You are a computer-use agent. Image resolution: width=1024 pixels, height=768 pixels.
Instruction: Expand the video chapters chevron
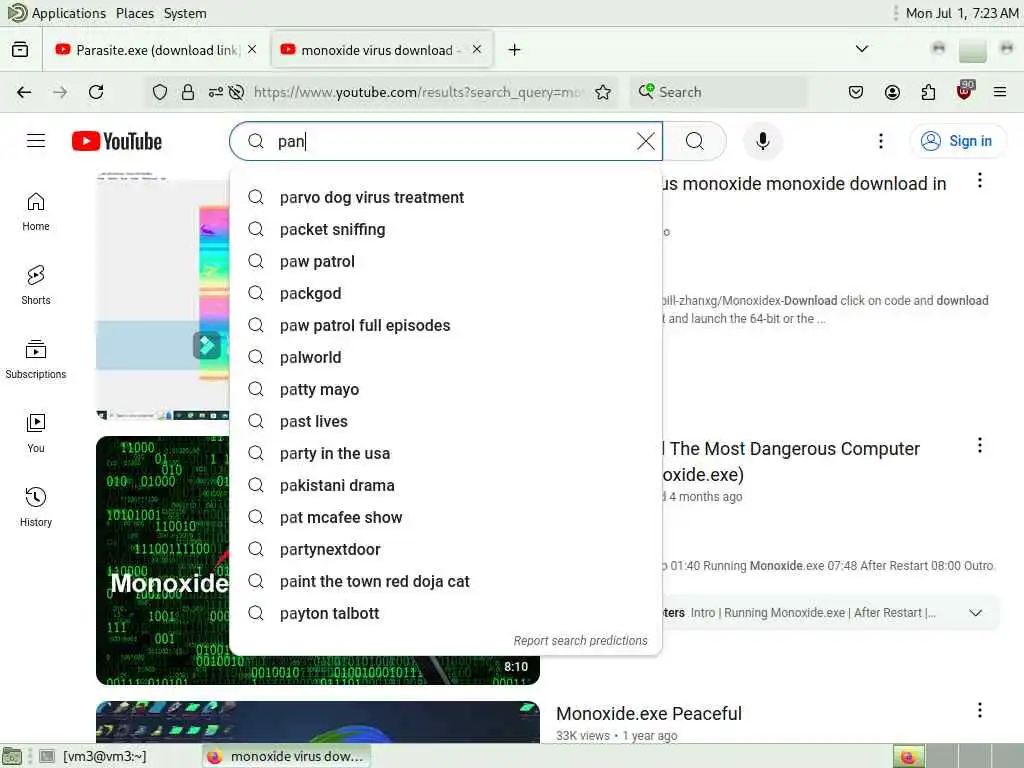click(976, 613)
